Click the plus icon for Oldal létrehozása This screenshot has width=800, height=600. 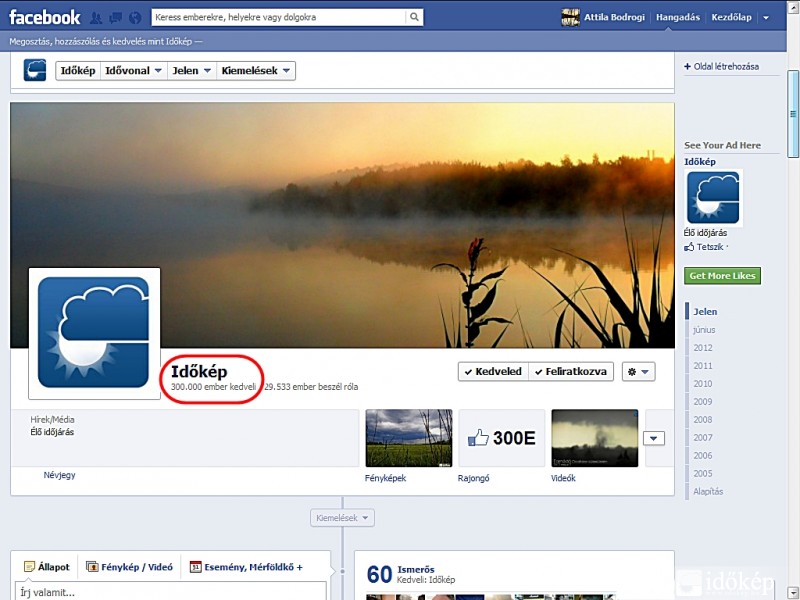(x=687, y=66)
